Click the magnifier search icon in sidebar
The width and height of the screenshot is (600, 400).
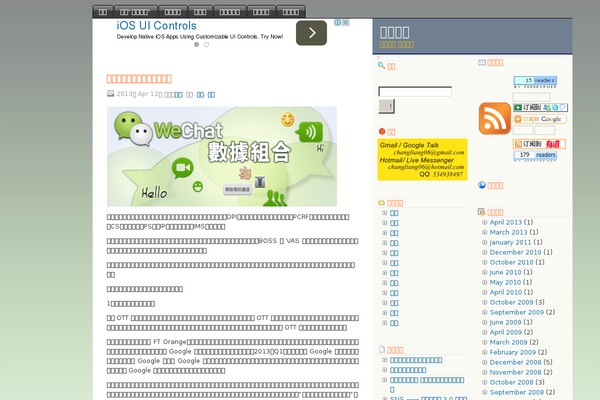click(381, 65)
